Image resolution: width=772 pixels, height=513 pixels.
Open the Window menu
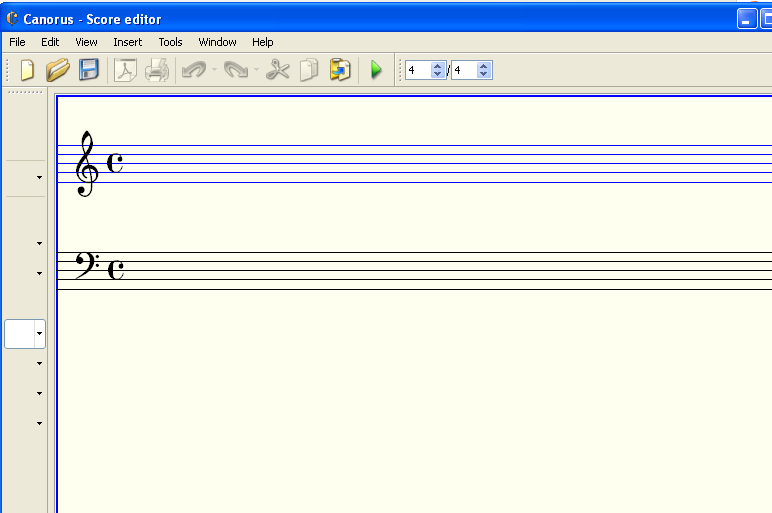click(217, 42)
